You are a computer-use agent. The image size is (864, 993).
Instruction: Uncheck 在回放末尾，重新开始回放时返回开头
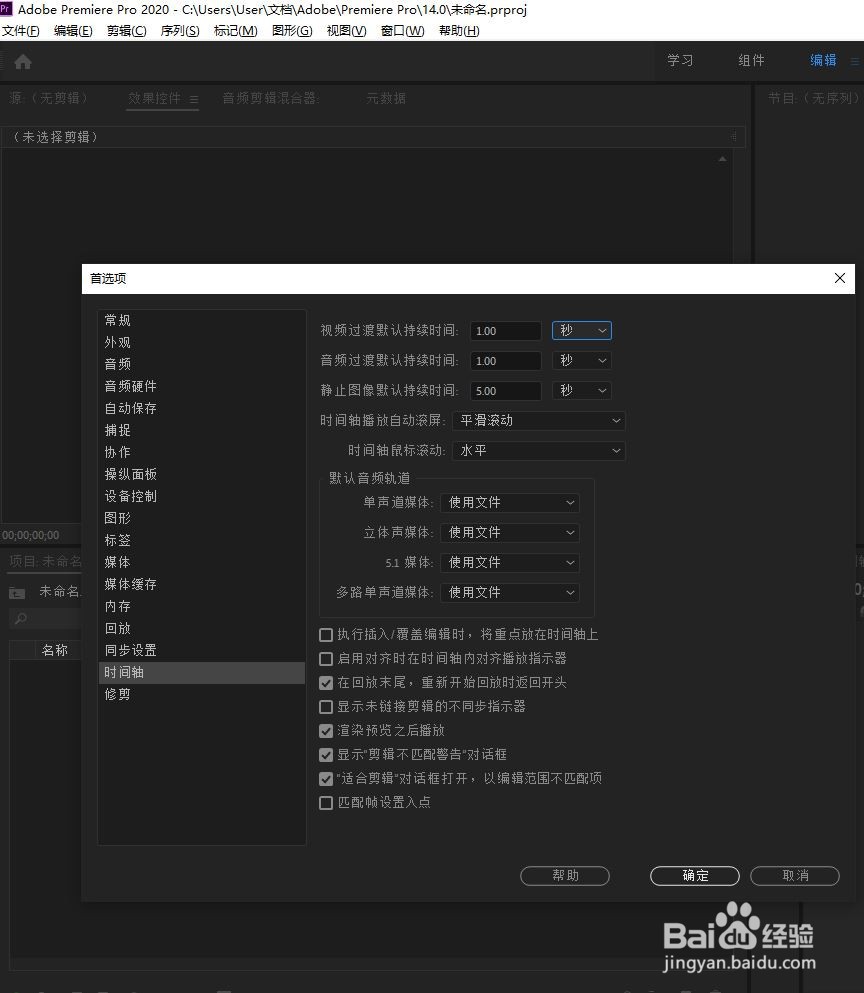coord(326,683)
